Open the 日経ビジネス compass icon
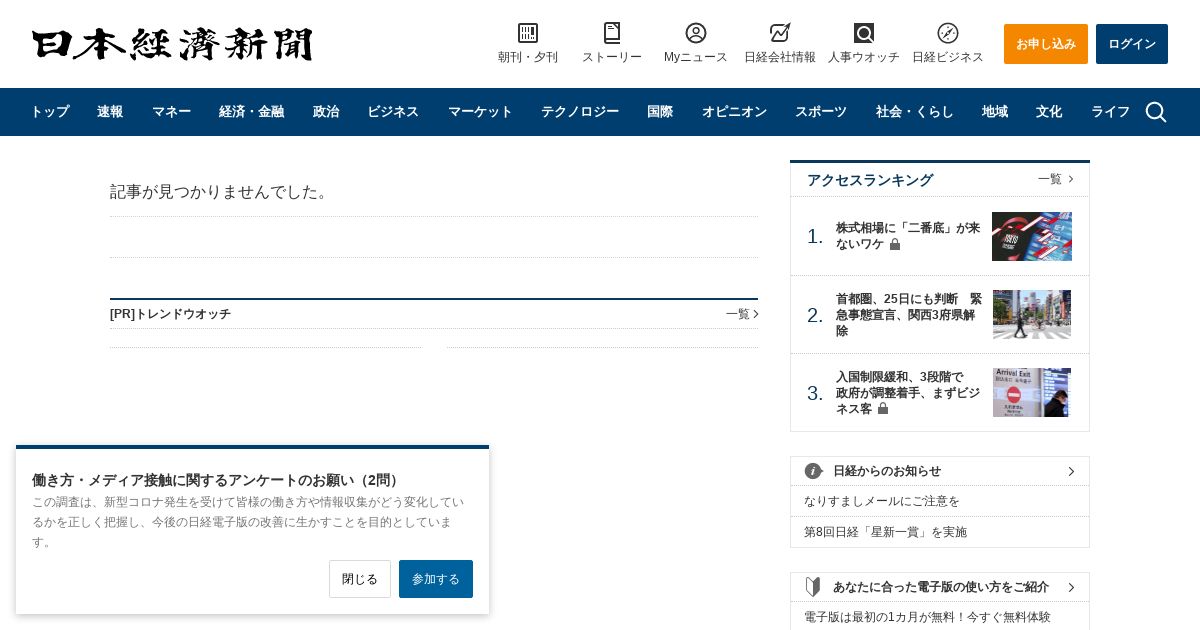 coord(948,33)
